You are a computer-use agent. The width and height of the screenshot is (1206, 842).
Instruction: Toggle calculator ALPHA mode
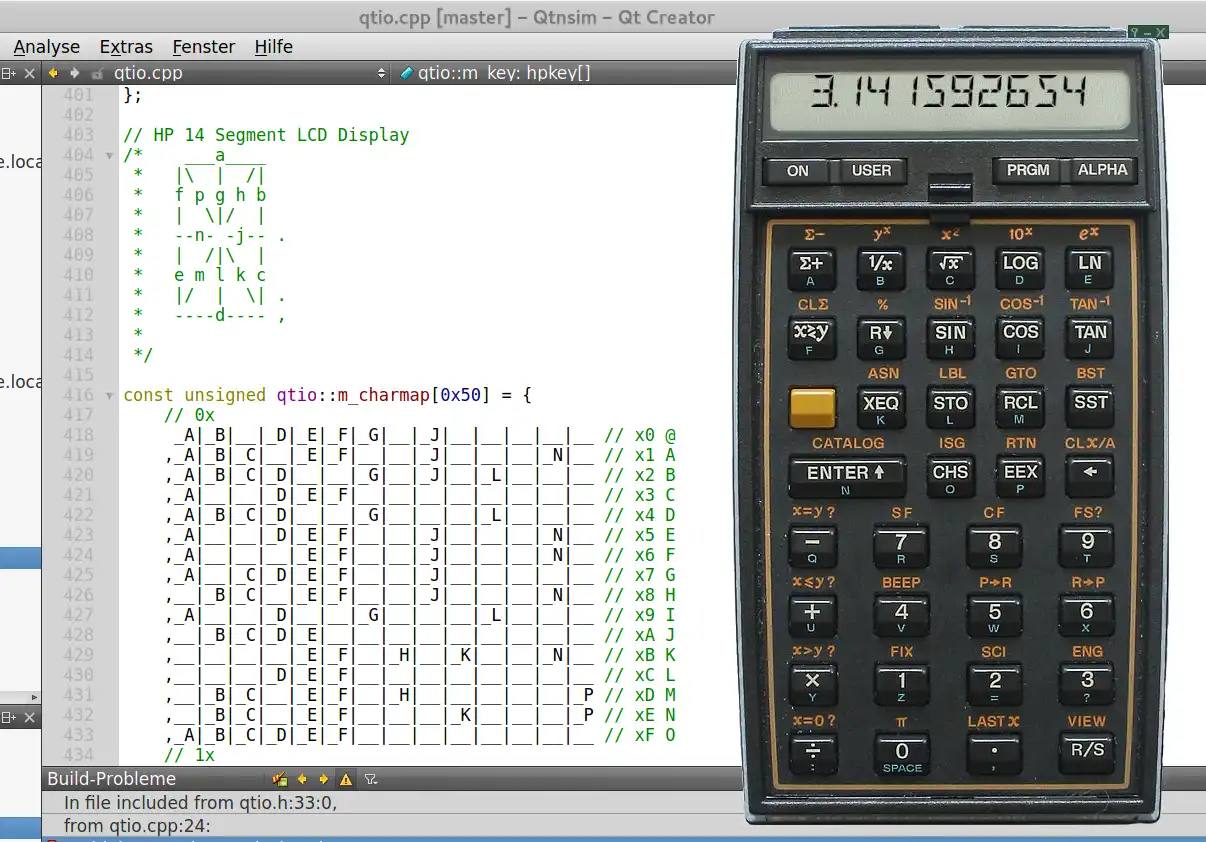(x=1102, y=170)
